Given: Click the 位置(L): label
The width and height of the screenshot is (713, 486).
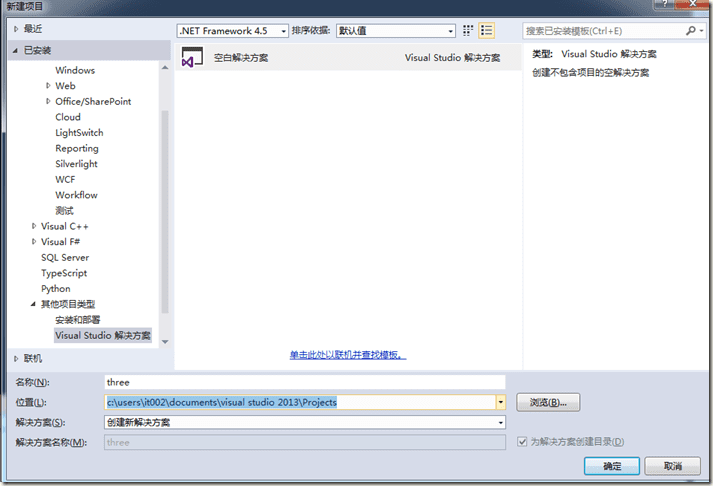Looking at the screenshot, I should (x=31, y=402).
